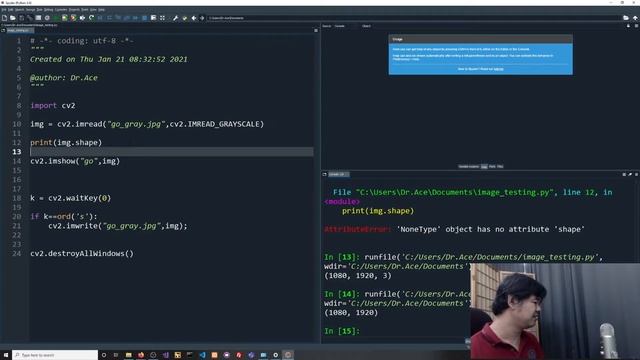Select the Help tab below the pane

(484, 167)
